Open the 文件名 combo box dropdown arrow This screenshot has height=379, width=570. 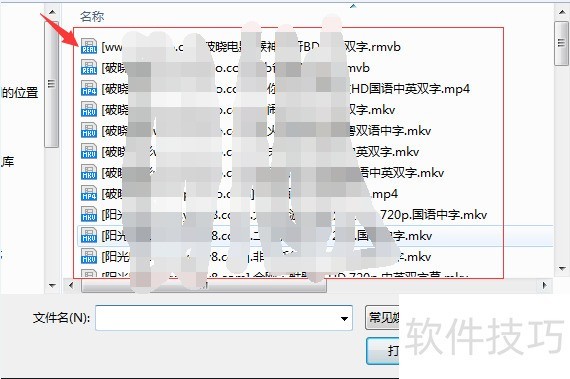(x=344, y=318)
